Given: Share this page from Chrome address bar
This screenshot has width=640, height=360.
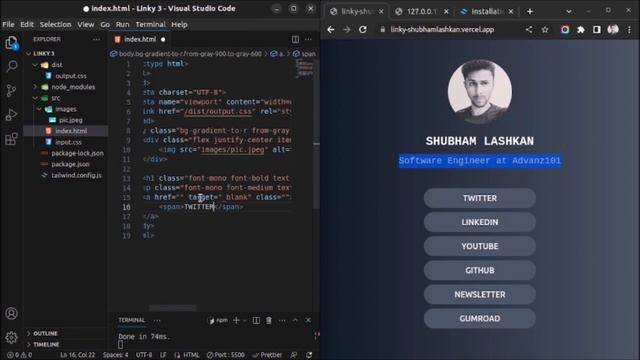Looking at the screenshot, I should (529, 29).
